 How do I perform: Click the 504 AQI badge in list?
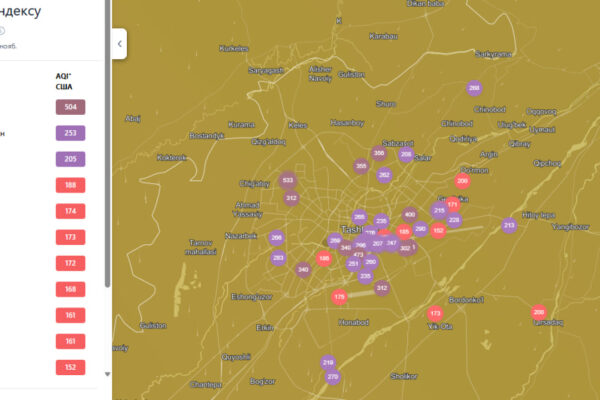(x=71, y=108)
